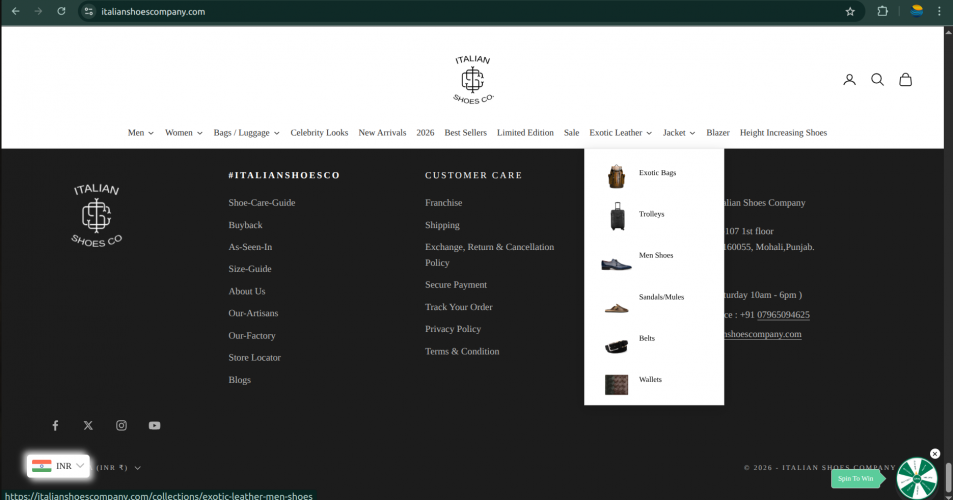Image resolution: width=953 pixels, height=500 pixels.
Task: Open the Track Your Order link
Action: tap(459, 307)
